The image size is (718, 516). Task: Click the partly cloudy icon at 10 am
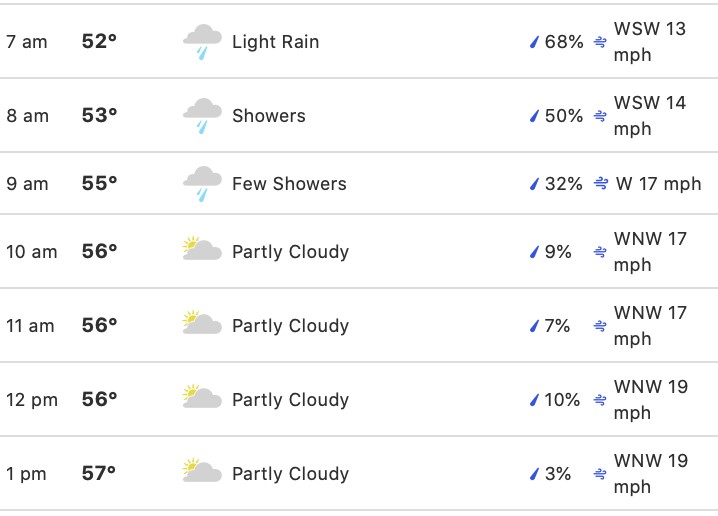[x=202, y=249]
